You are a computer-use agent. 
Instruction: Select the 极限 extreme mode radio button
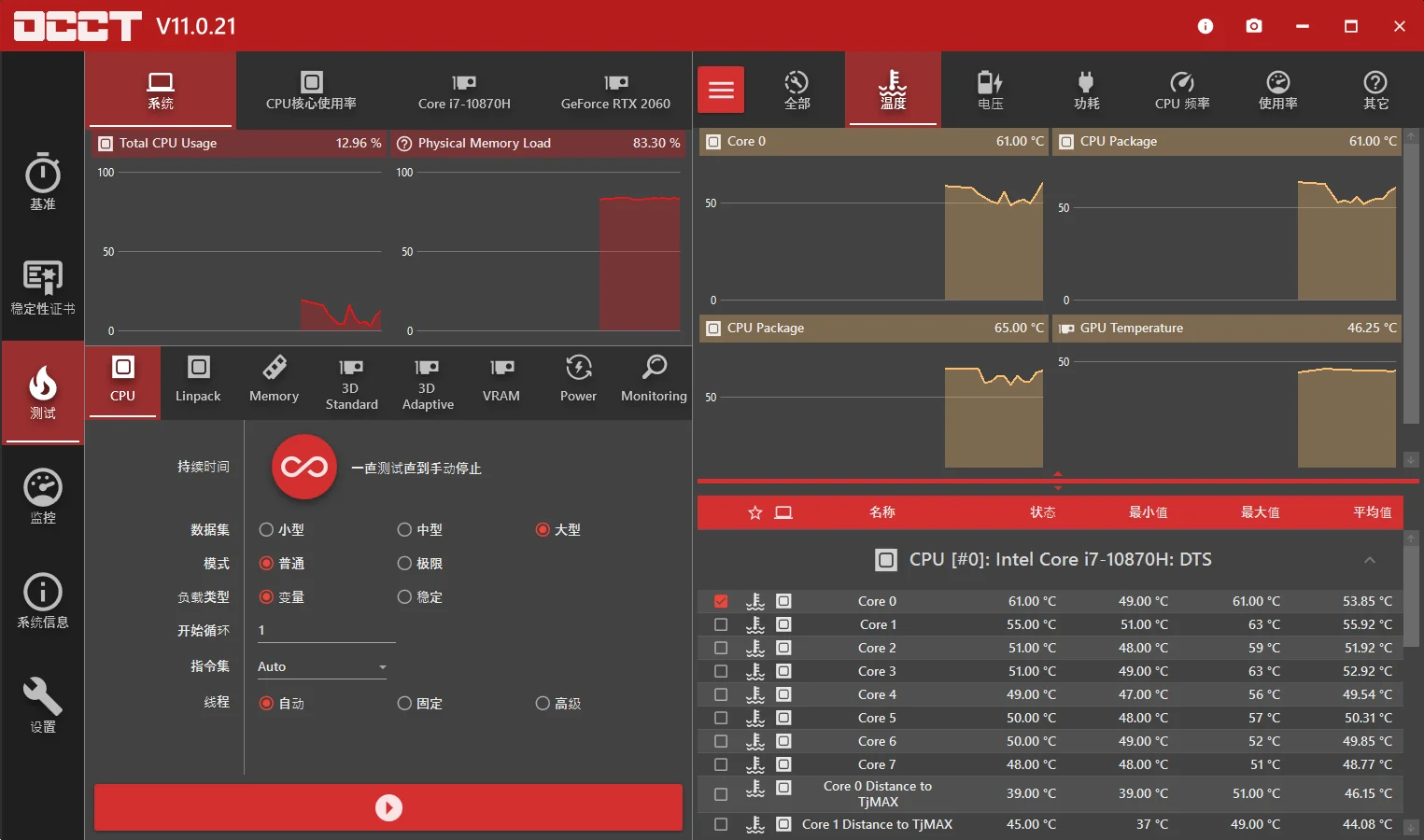tap(405, 563)
